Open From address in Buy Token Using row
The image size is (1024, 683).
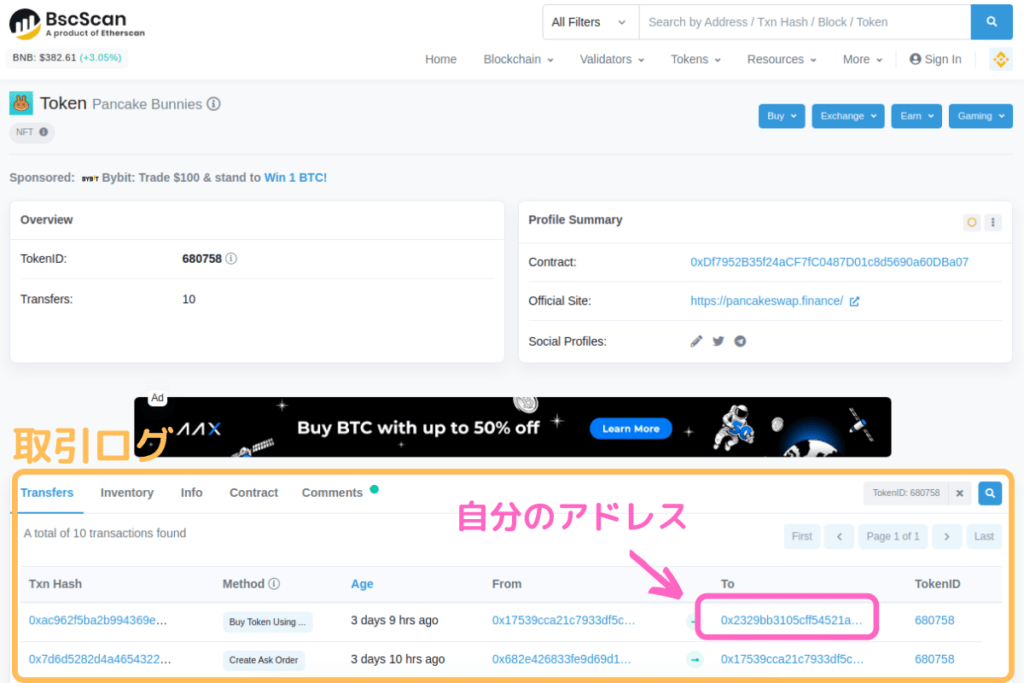click(564, 620)
